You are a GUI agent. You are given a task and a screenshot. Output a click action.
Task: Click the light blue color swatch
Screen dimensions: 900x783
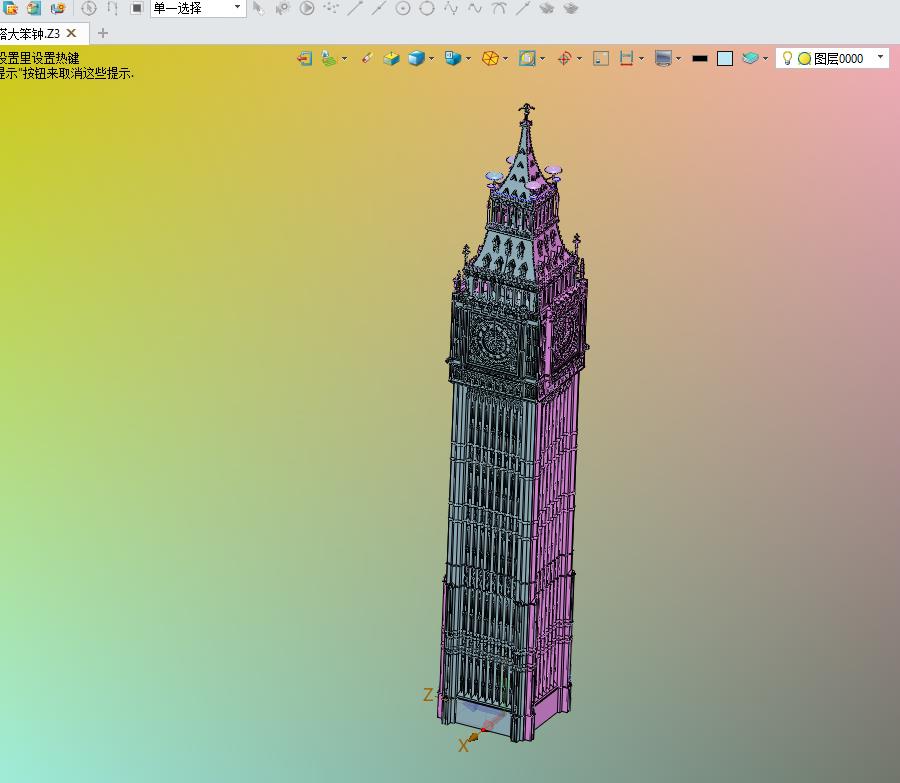pyautogui.click(x=725, y=59)
